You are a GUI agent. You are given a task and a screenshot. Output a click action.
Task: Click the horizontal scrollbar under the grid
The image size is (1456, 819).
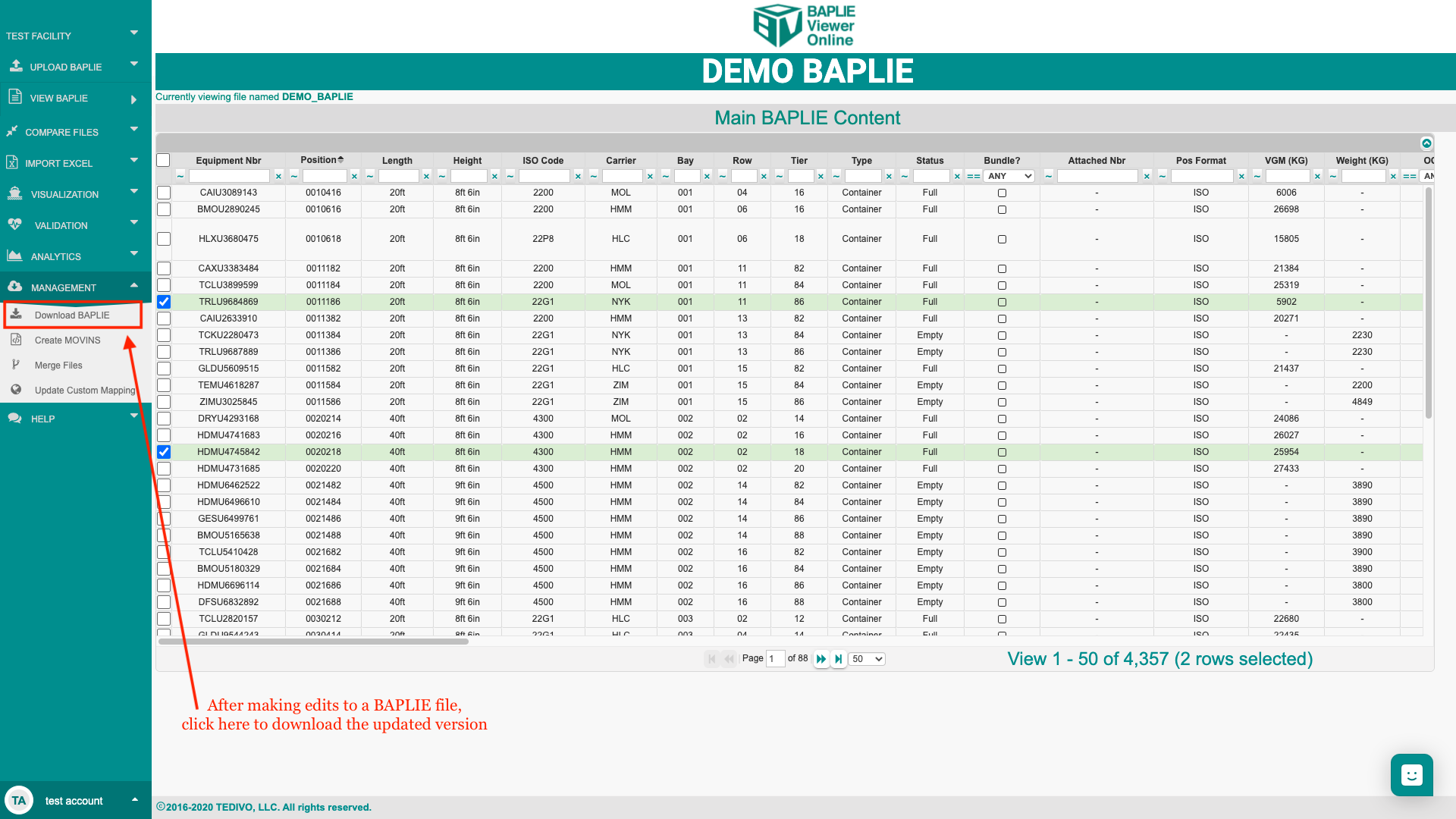point(313,642)
